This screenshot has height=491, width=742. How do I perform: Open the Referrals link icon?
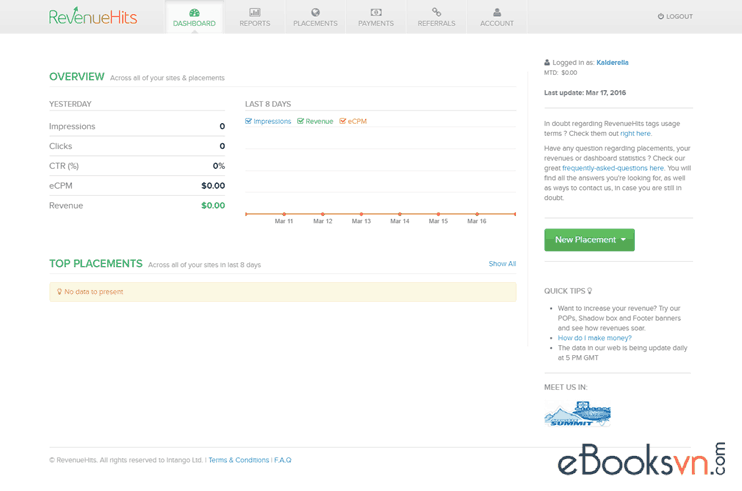(x=436, y=13)
